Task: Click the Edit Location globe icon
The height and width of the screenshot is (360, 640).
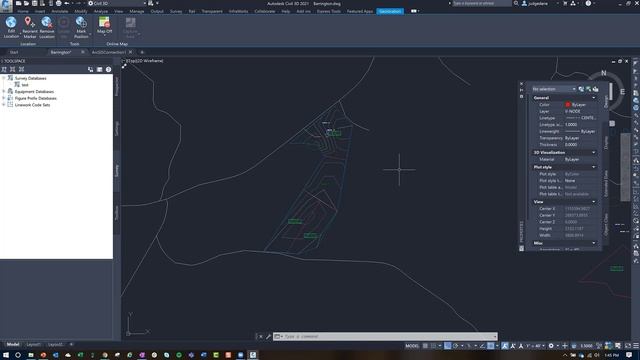Action: [x=11, y=22]
